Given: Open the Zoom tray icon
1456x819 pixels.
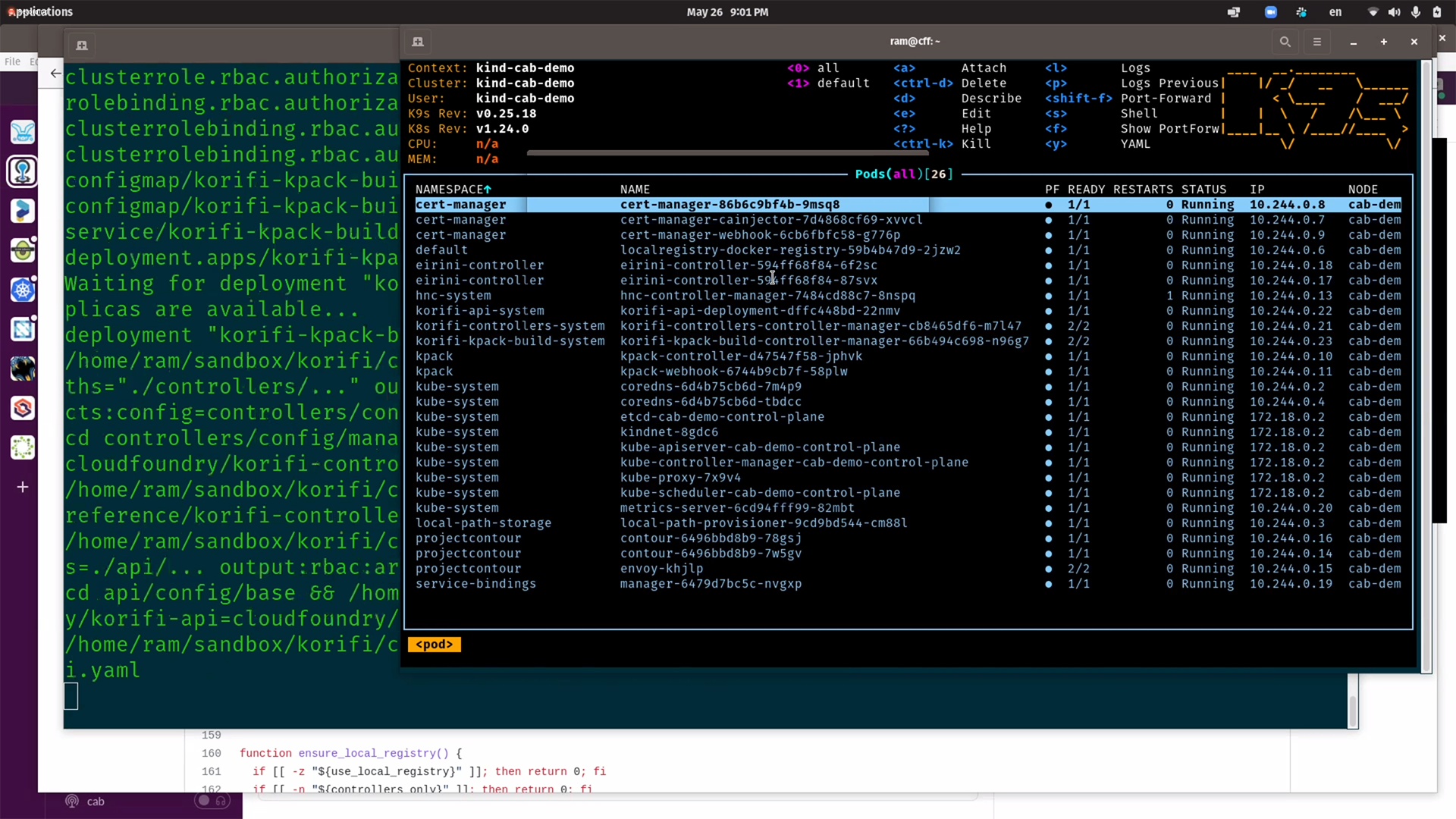Looking at the screenshot, I should tap(1271, 12).
